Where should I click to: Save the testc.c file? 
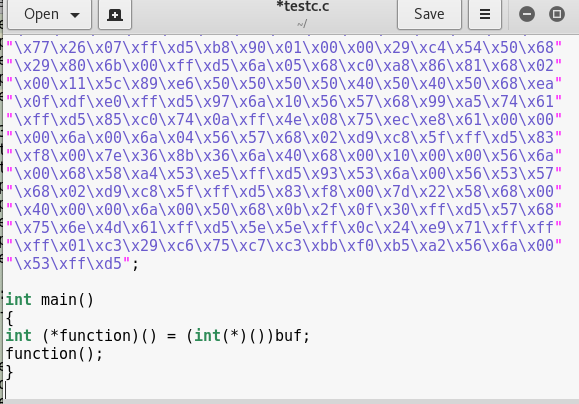pyautogui.click(x=429, y=14)
